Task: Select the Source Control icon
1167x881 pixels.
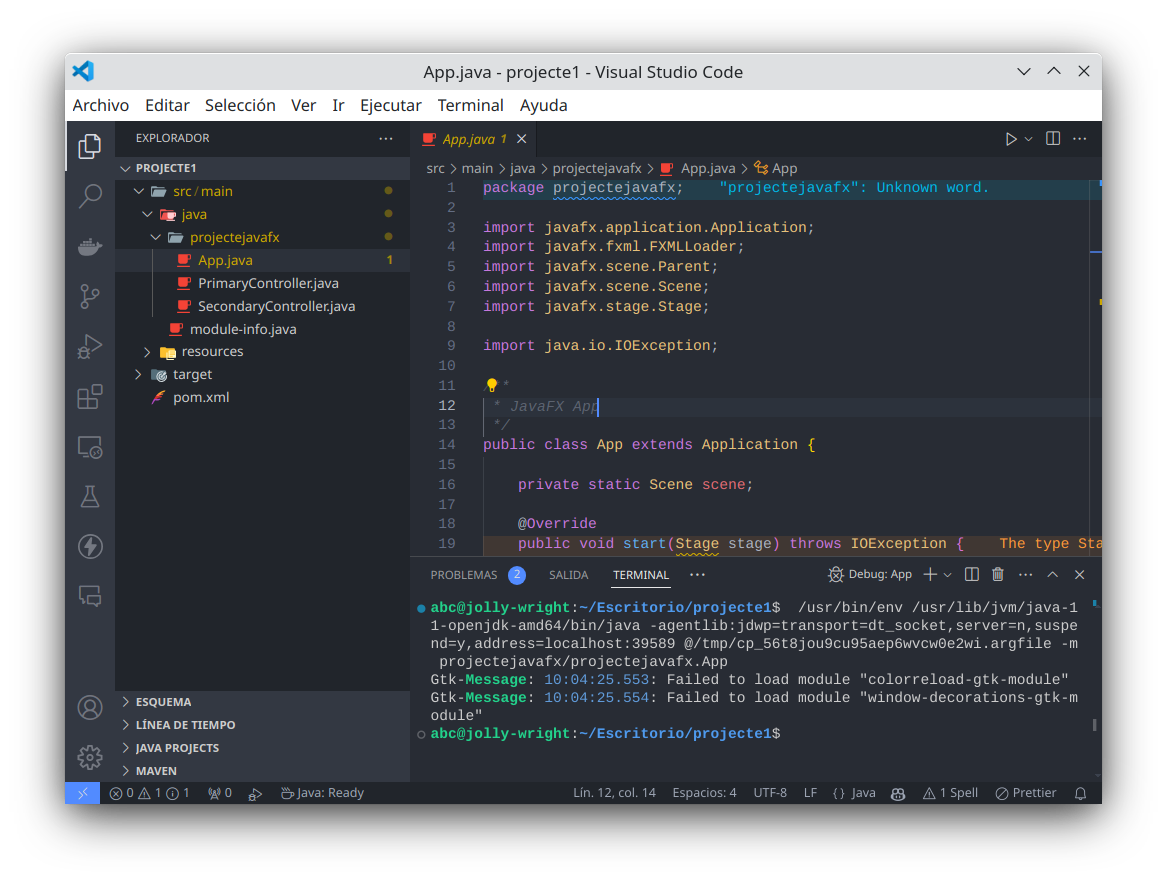Action: coord(90,296)
